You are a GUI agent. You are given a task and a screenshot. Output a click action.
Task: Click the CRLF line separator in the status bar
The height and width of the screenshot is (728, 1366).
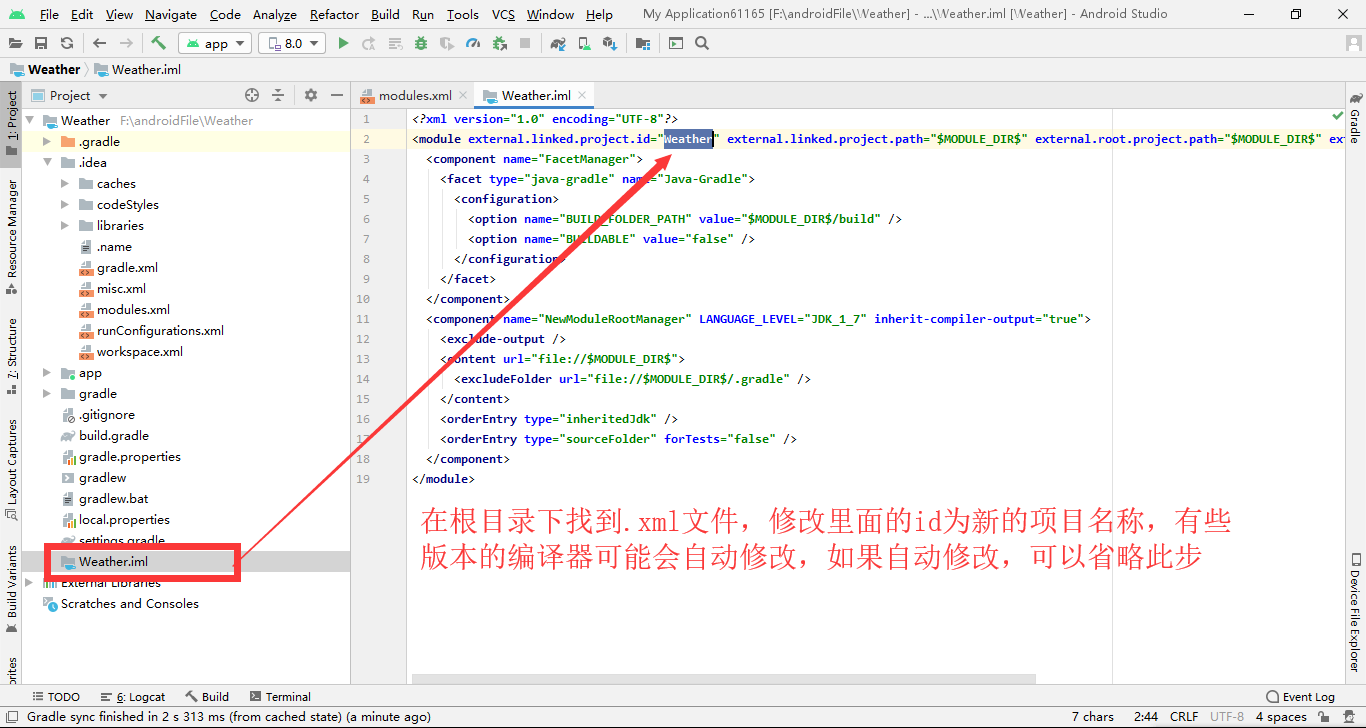(1184, 716)
